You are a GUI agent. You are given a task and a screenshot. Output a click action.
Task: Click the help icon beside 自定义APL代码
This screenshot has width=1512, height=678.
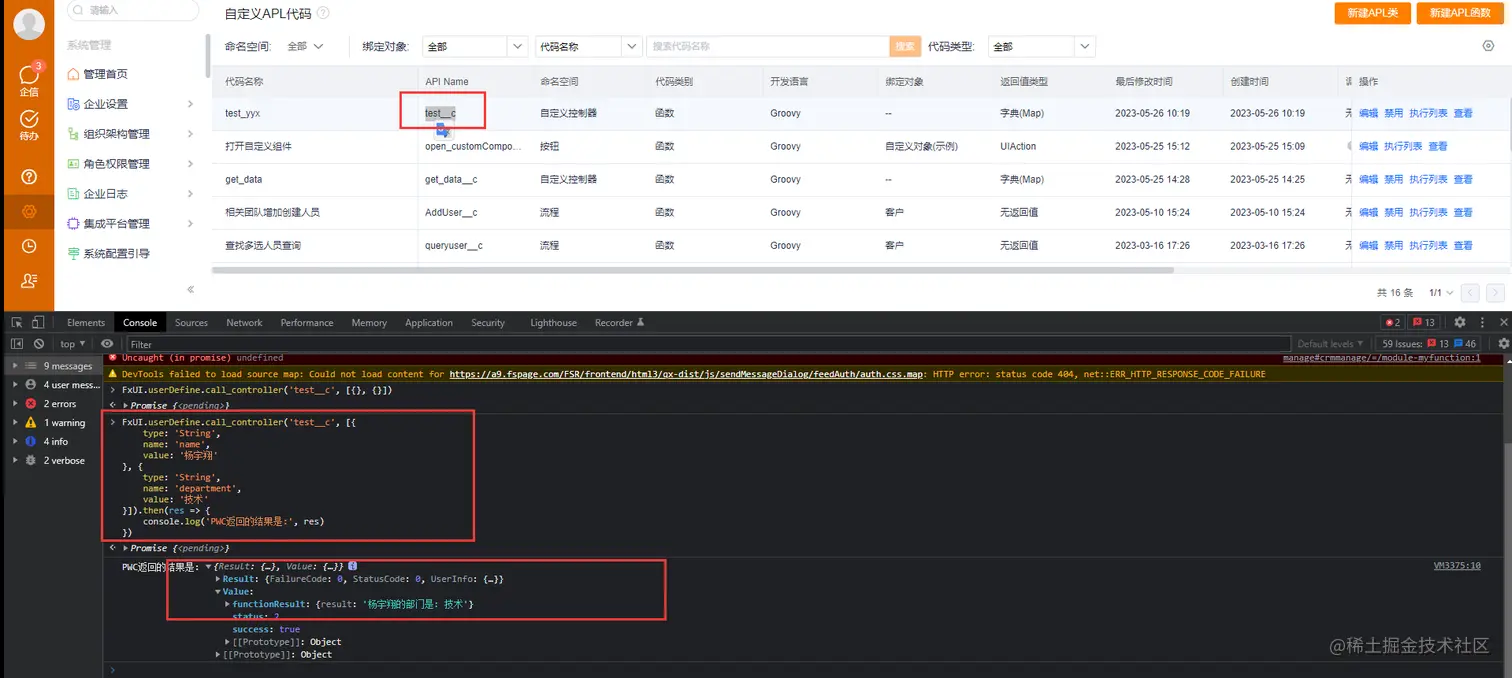323,14
